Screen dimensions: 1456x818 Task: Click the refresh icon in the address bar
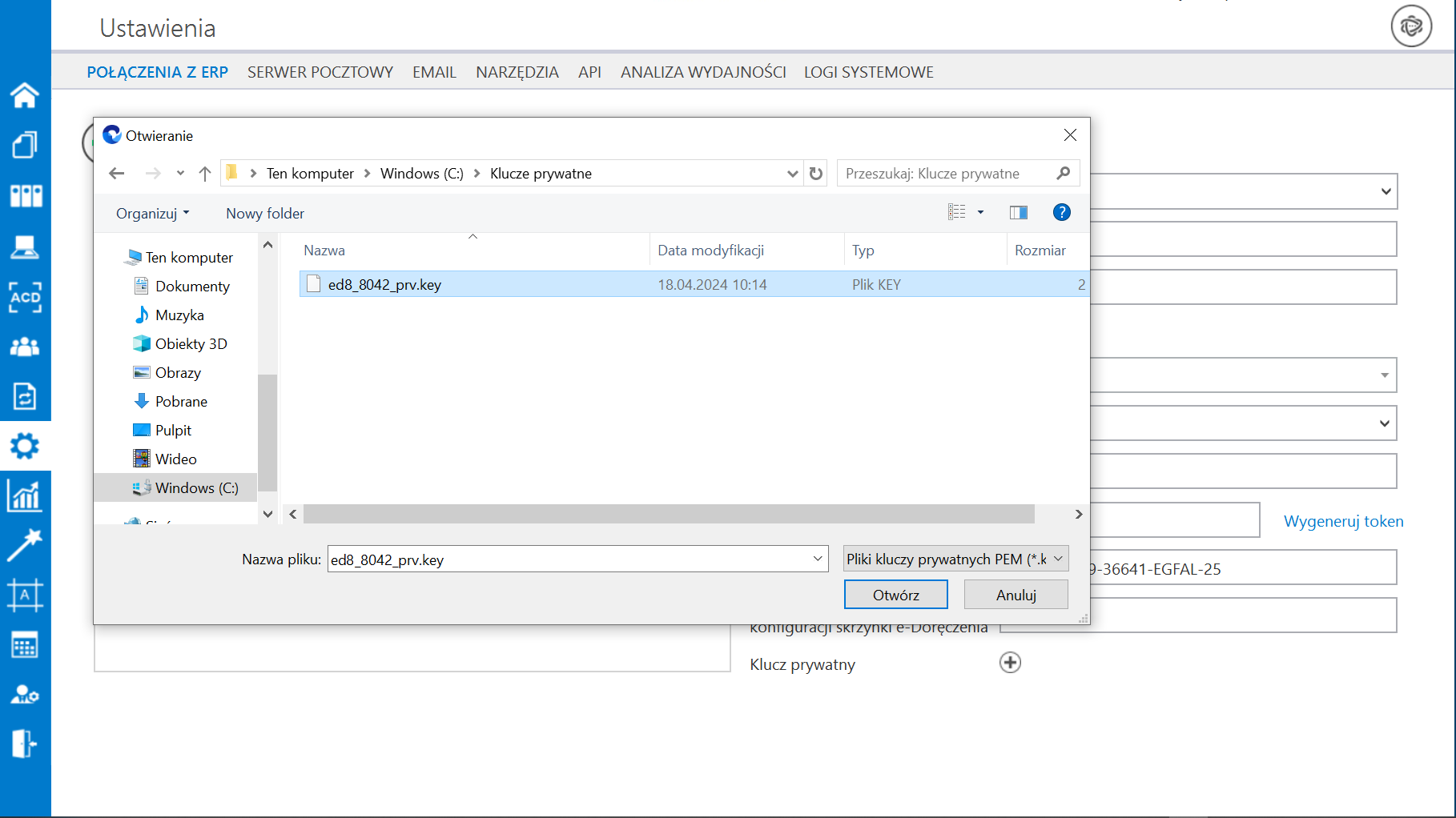coord(816,174)
